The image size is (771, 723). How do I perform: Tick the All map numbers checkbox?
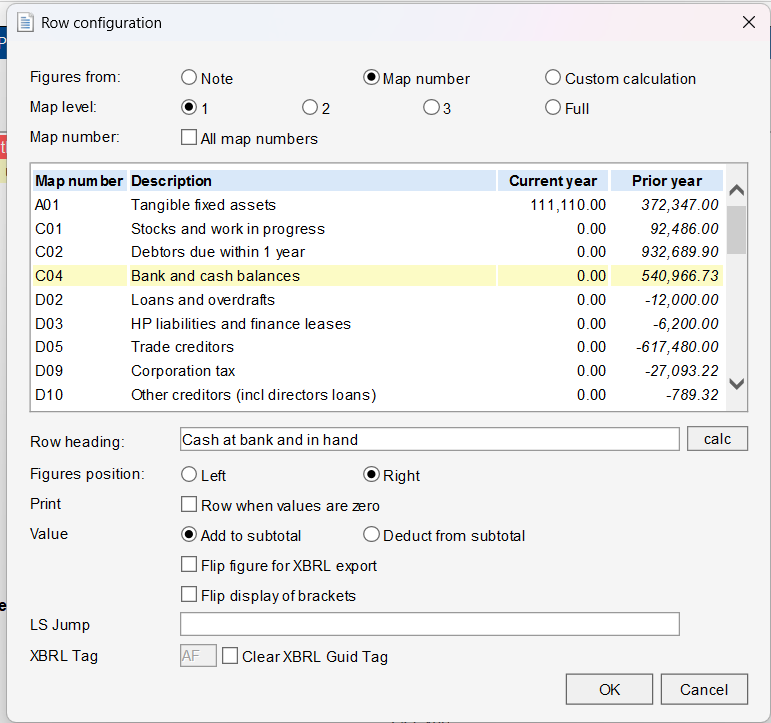pyautogui.click(x=189, y=137)
